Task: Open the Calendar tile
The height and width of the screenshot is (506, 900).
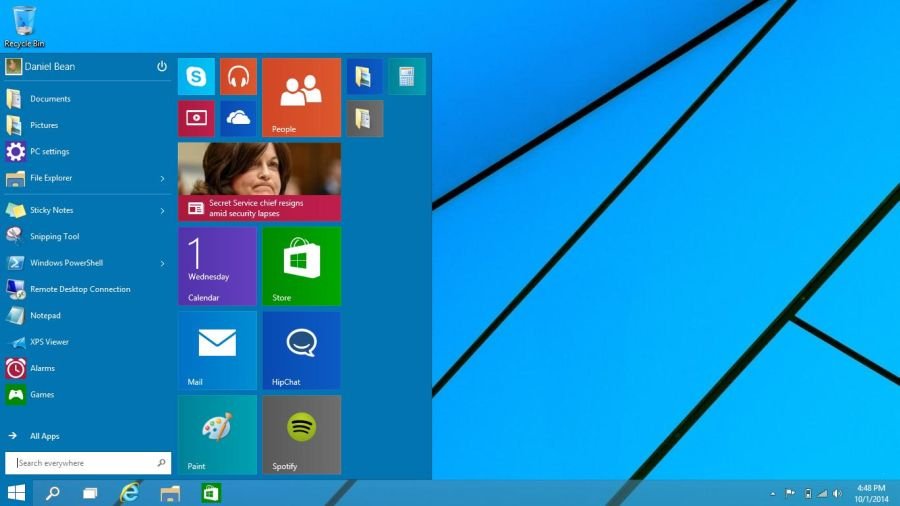Action: [218, 266]
